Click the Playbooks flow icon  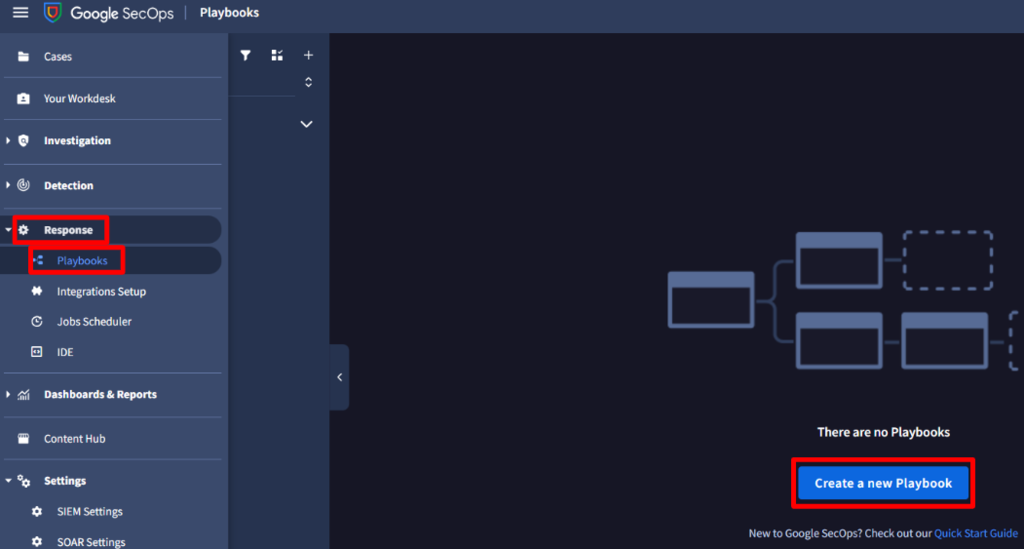(x=38, y=260)
